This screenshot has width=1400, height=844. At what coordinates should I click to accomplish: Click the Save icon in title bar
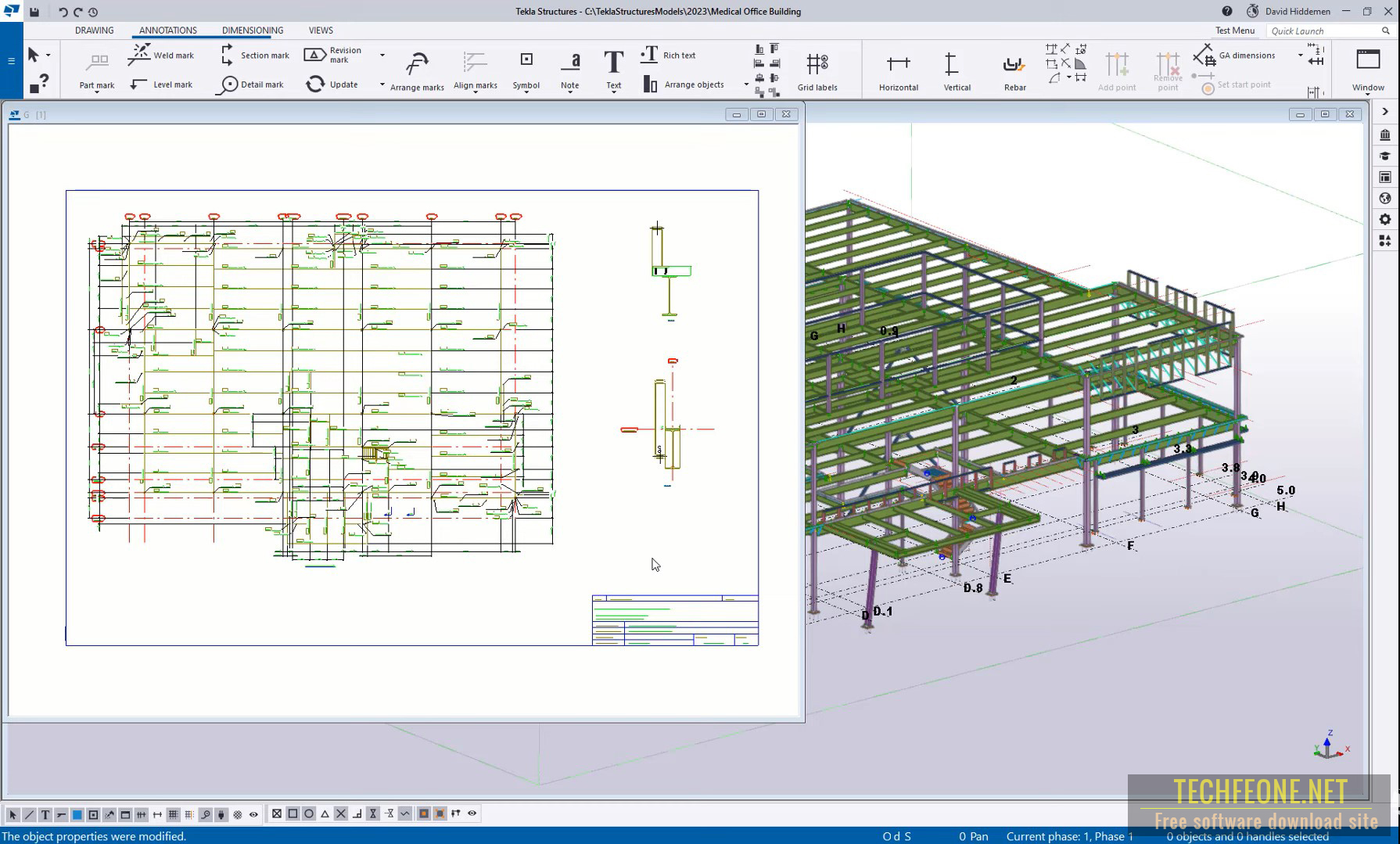pos(34,12)
